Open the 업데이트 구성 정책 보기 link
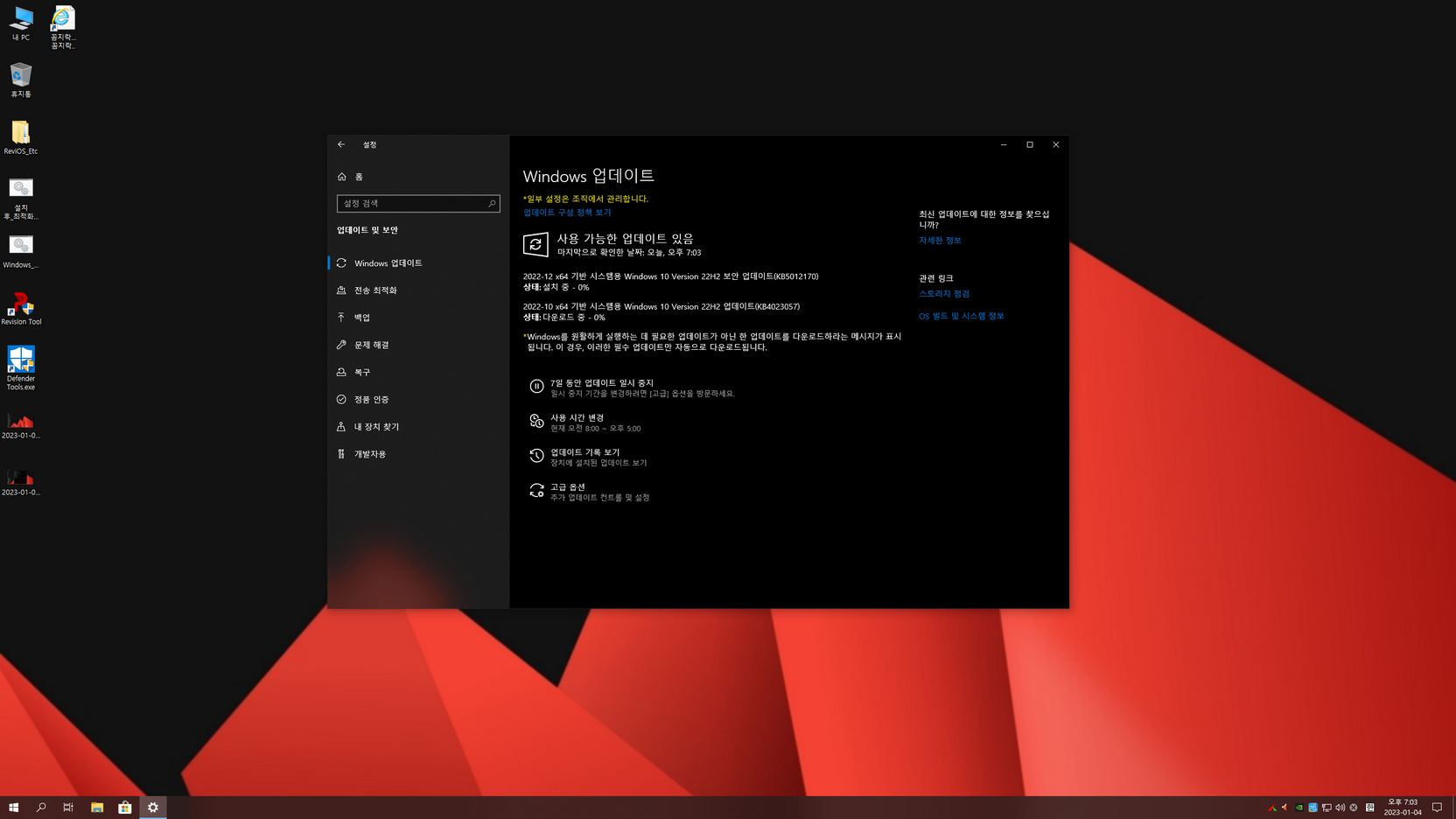1456x819 pixels. click(x=567, y=213)
